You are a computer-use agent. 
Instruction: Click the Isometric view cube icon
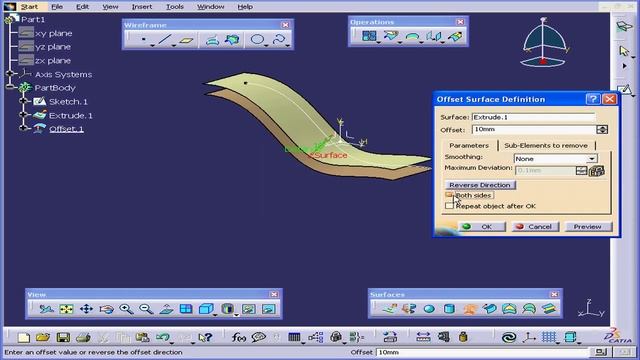[206, 309]
